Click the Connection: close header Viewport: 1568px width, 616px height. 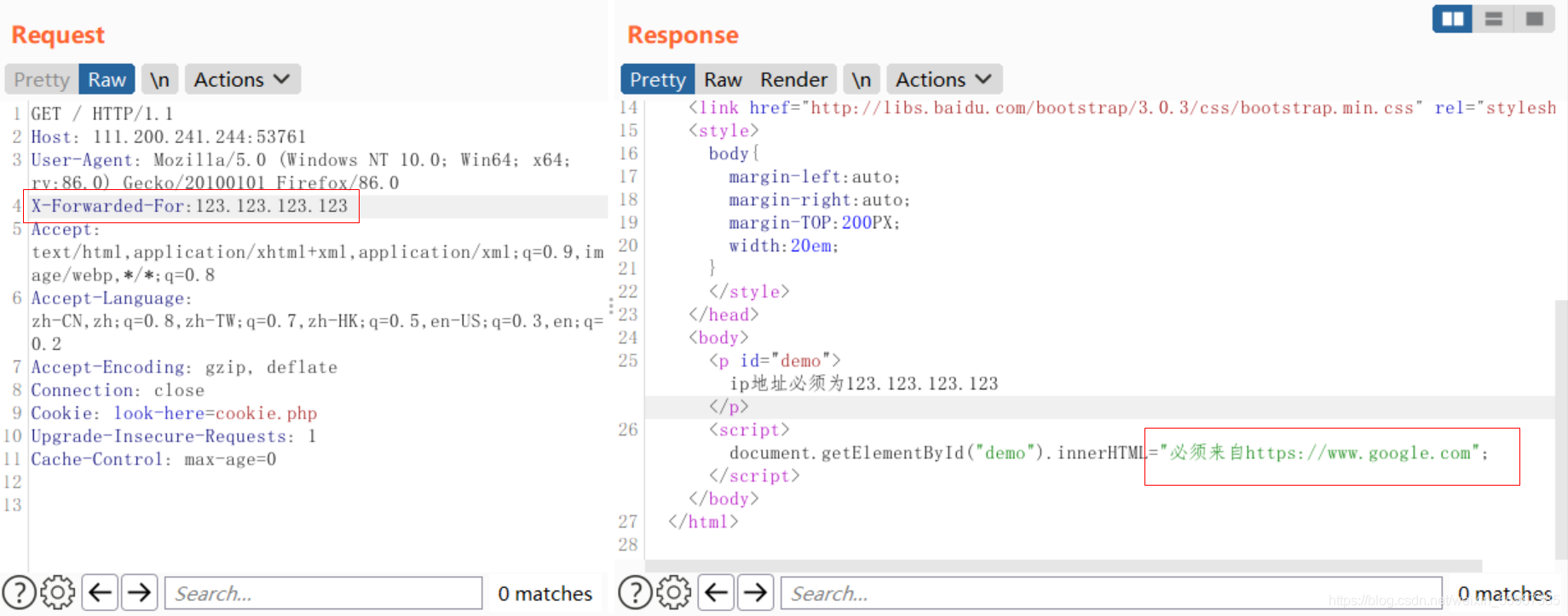118,390
